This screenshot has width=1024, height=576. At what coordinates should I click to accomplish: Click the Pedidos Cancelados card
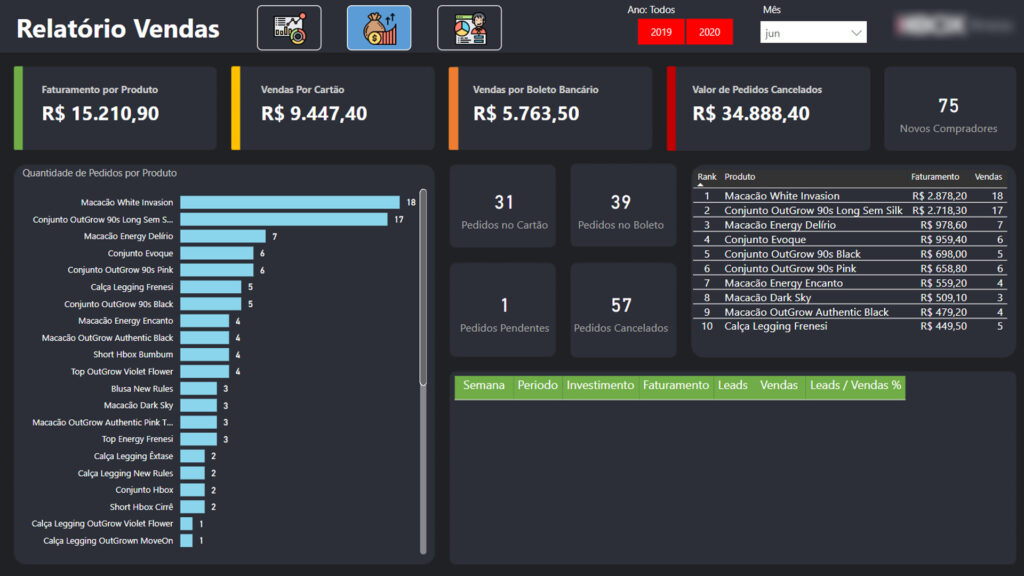[621, 311]
